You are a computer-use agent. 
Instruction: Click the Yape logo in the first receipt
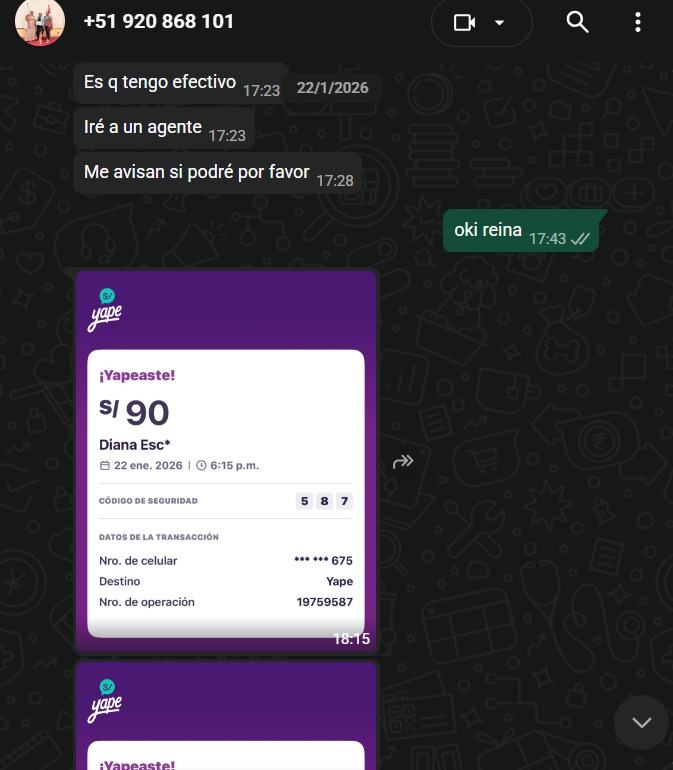pos(106,310)
